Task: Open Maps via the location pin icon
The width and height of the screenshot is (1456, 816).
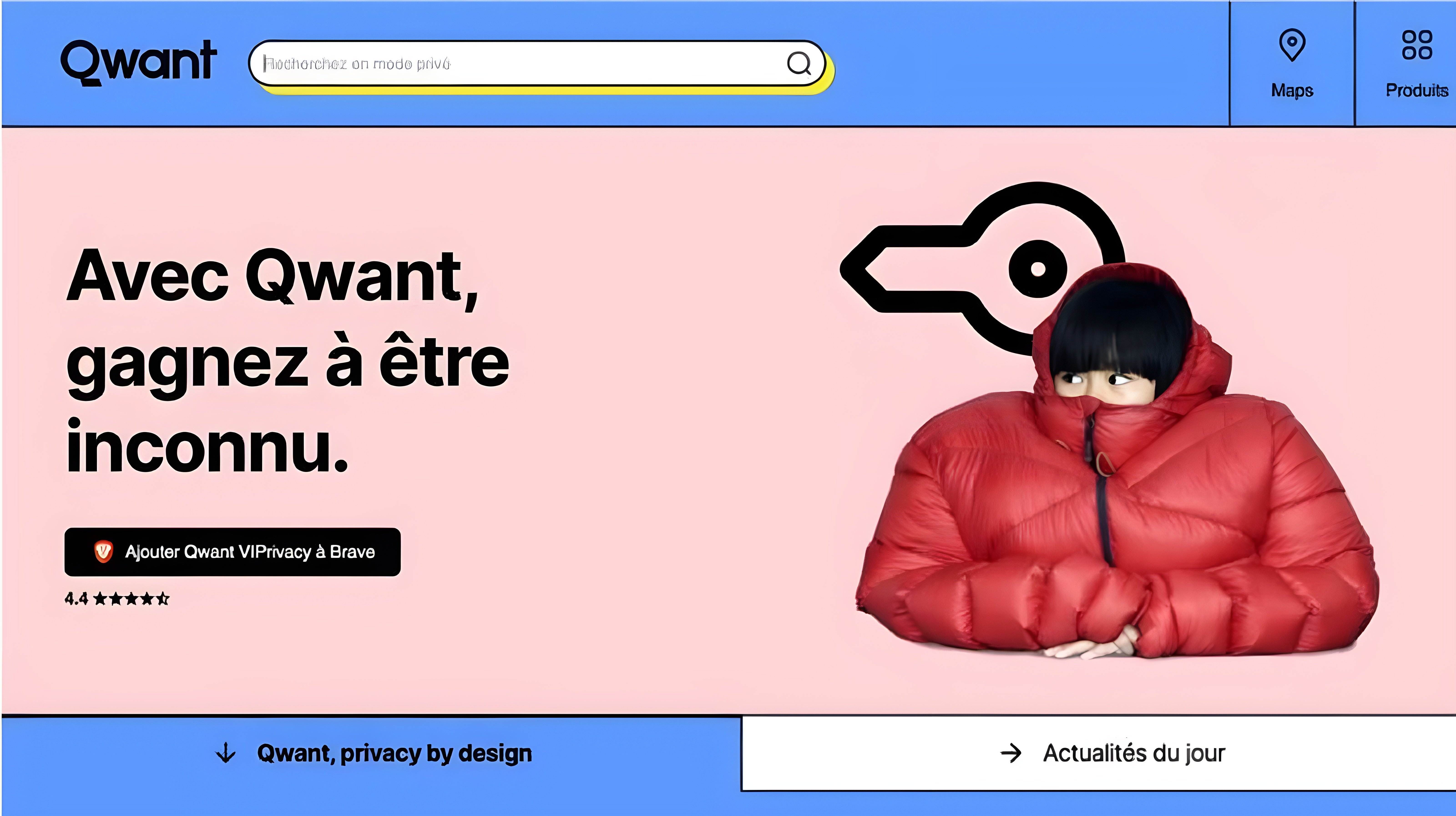Action: tap(1292, 45)
